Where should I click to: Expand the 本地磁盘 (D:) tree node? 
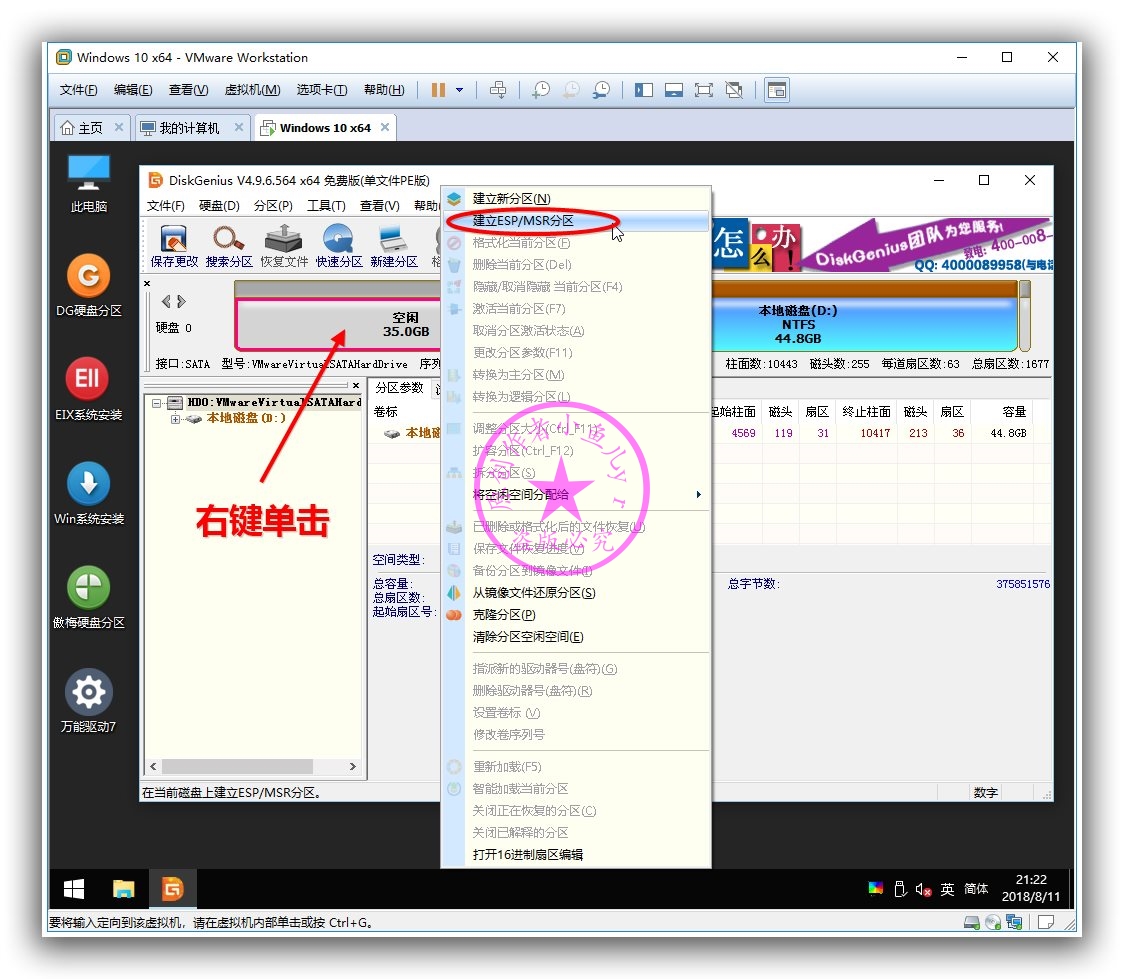[175, 419]
